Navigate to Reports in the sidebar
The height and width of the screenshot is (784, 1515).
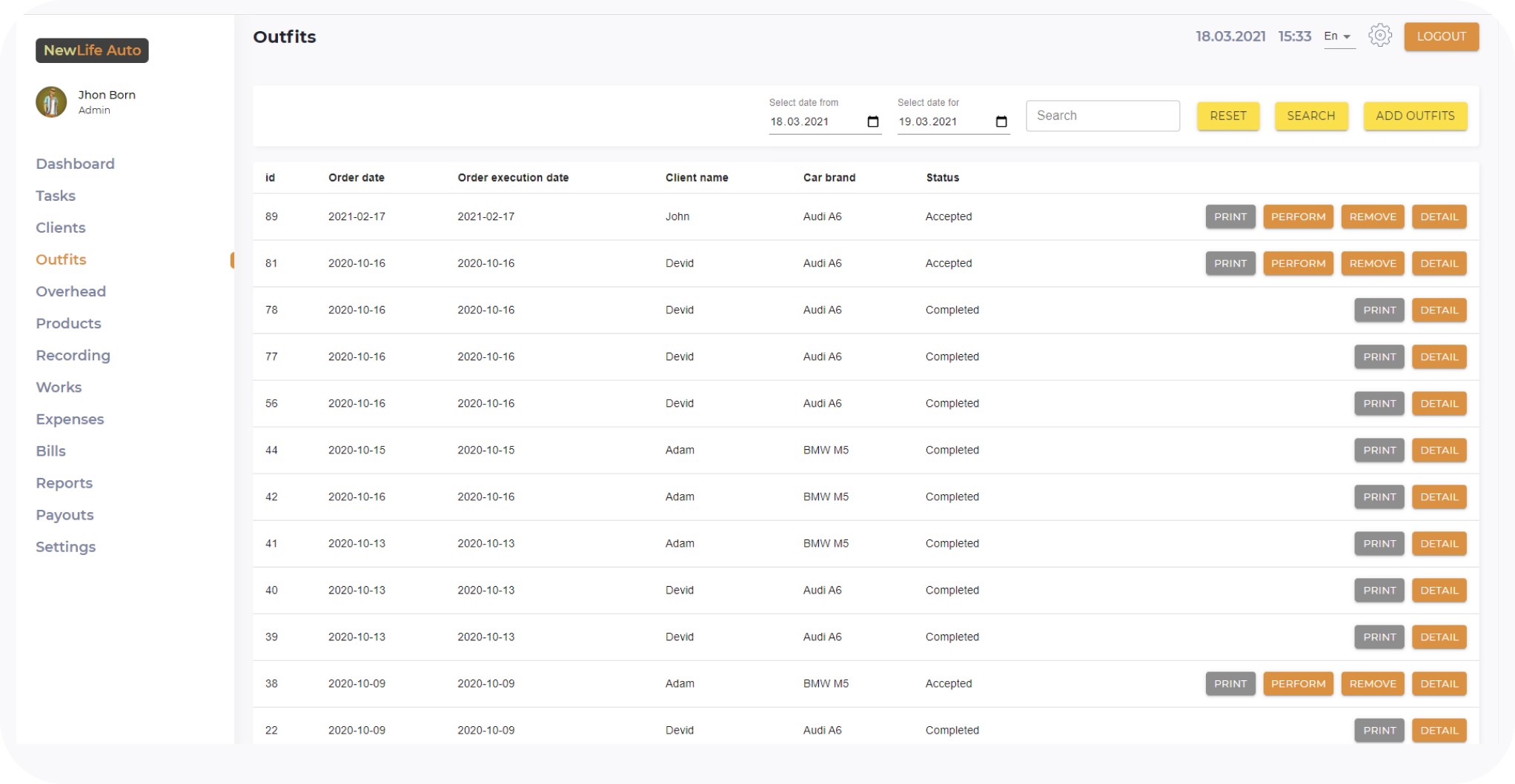[x=64, y=483]
